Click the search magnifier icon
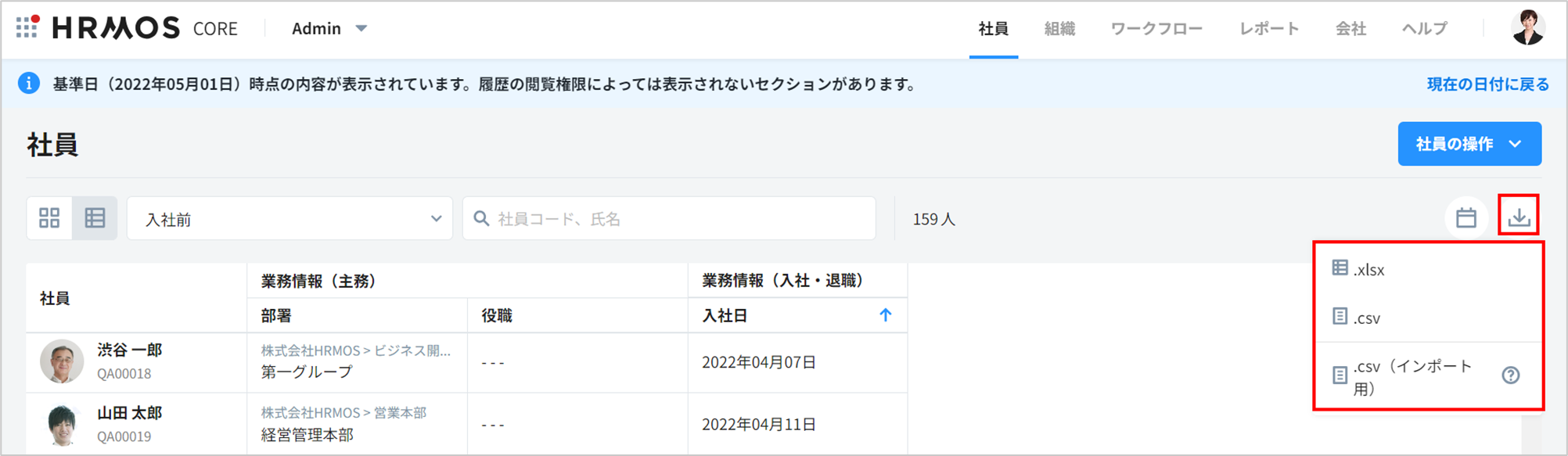Screen dimensions: 1568x456 click(x=482, y=219)
